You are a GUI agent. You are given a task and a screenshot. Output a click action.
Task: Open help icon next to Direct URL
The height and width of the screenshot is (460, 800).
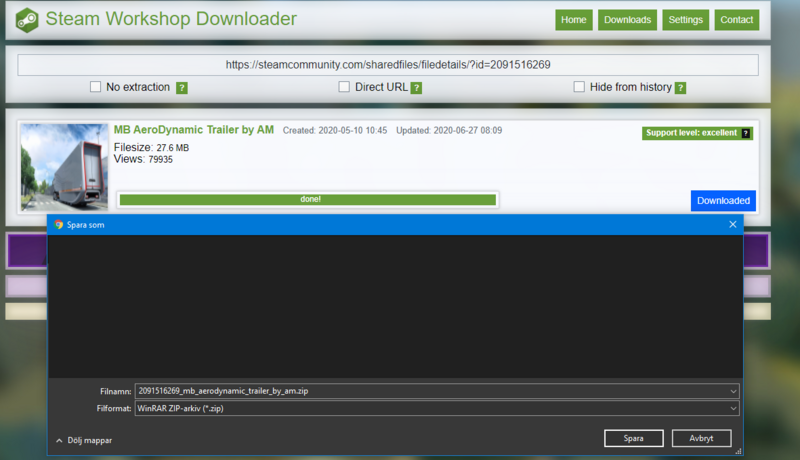pos(416,88)
